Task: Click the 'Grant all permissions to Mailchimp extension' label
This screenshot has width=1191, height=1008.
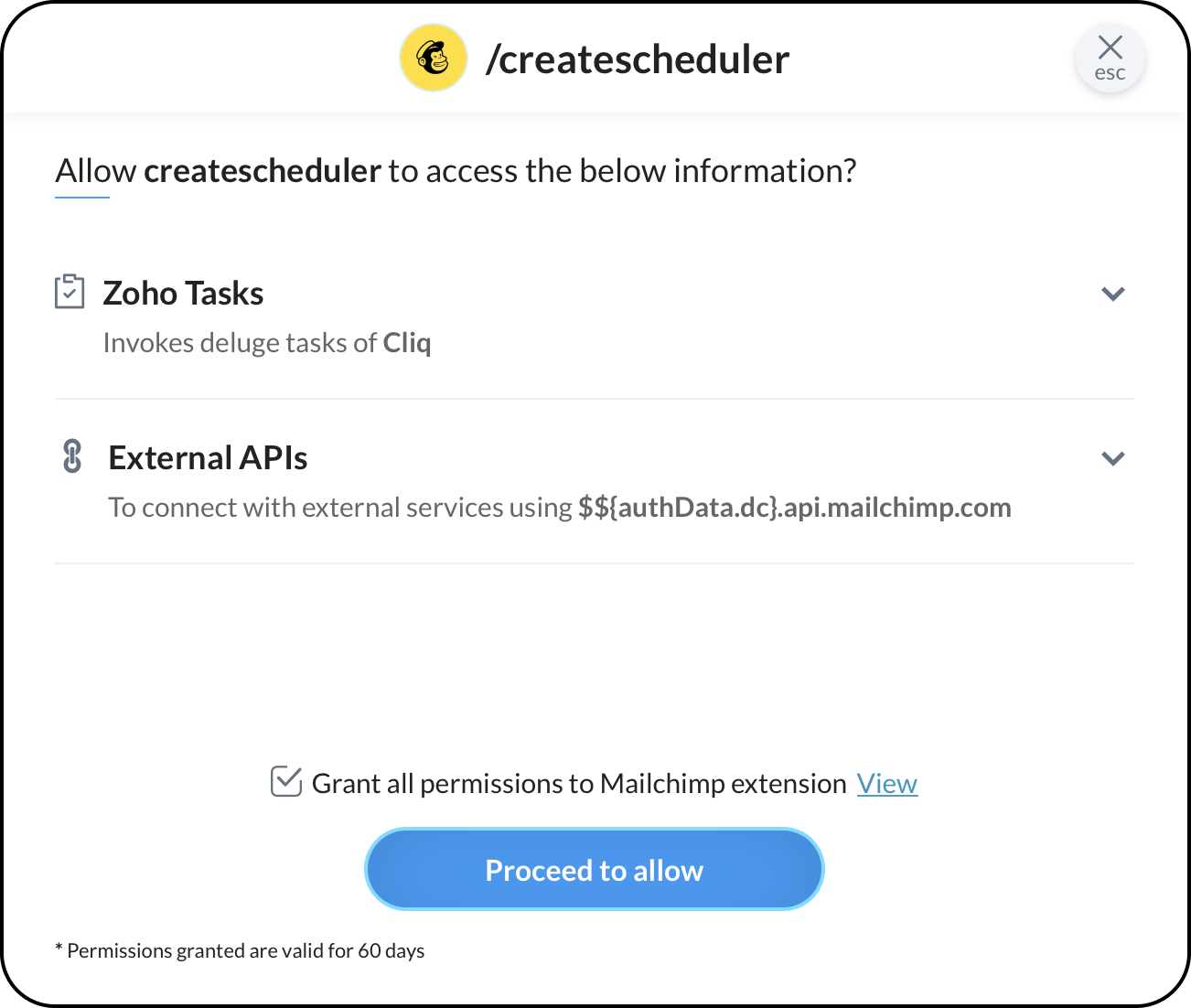Action: 579,784
